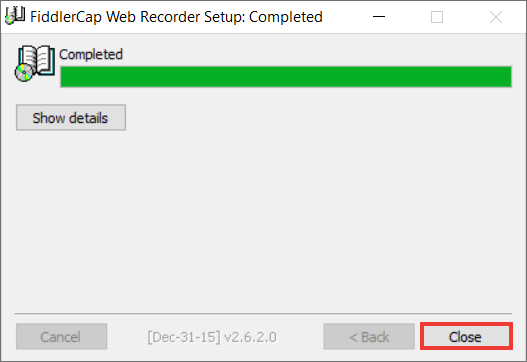Click the v2.6.2.0 version number
Image resolution: width=527 pixels, height=362 pixels.
[250, 337]
